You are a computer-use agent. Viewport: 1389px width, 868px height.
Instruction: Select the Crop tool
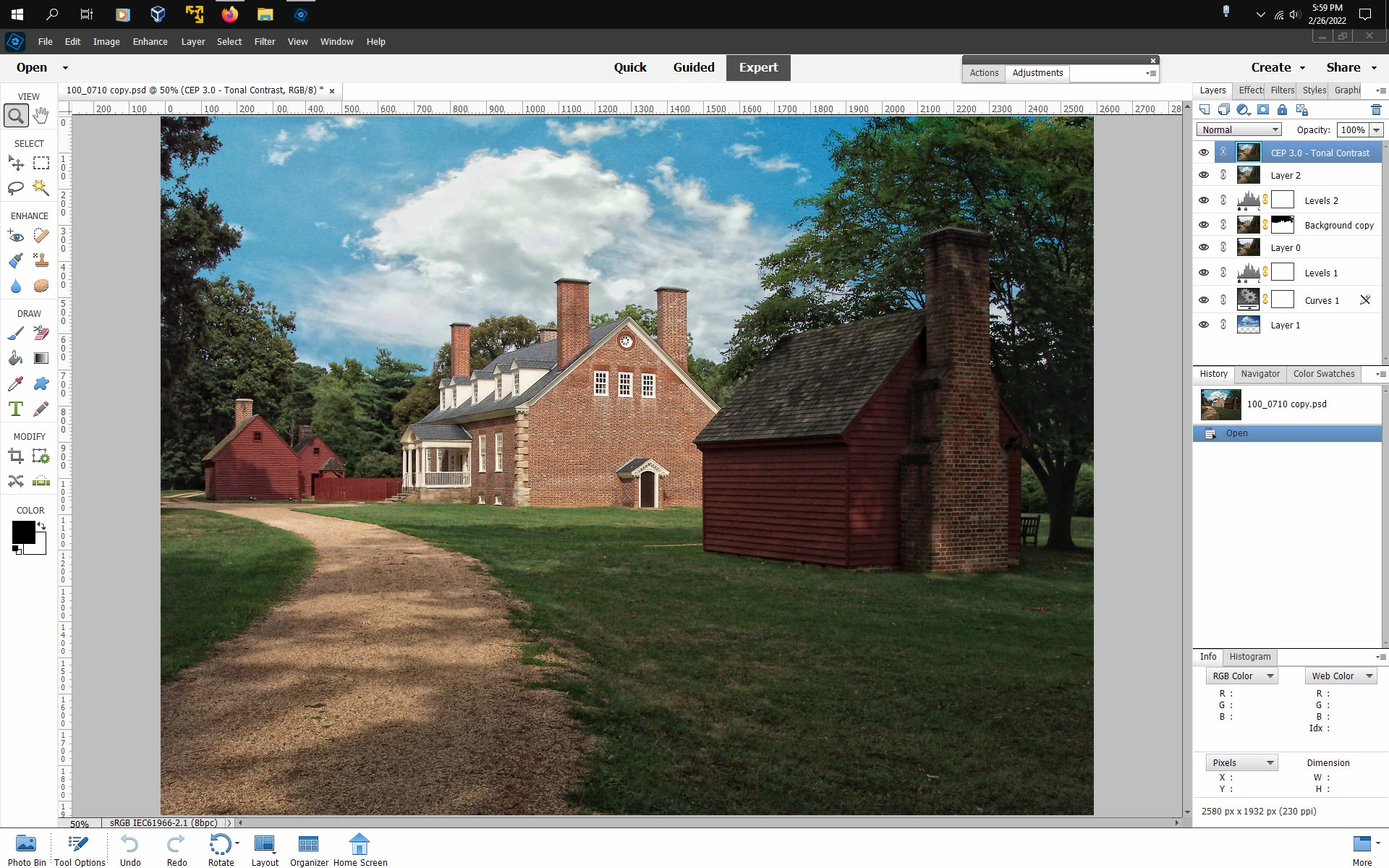pyautogui.click(x=16, y=456)
